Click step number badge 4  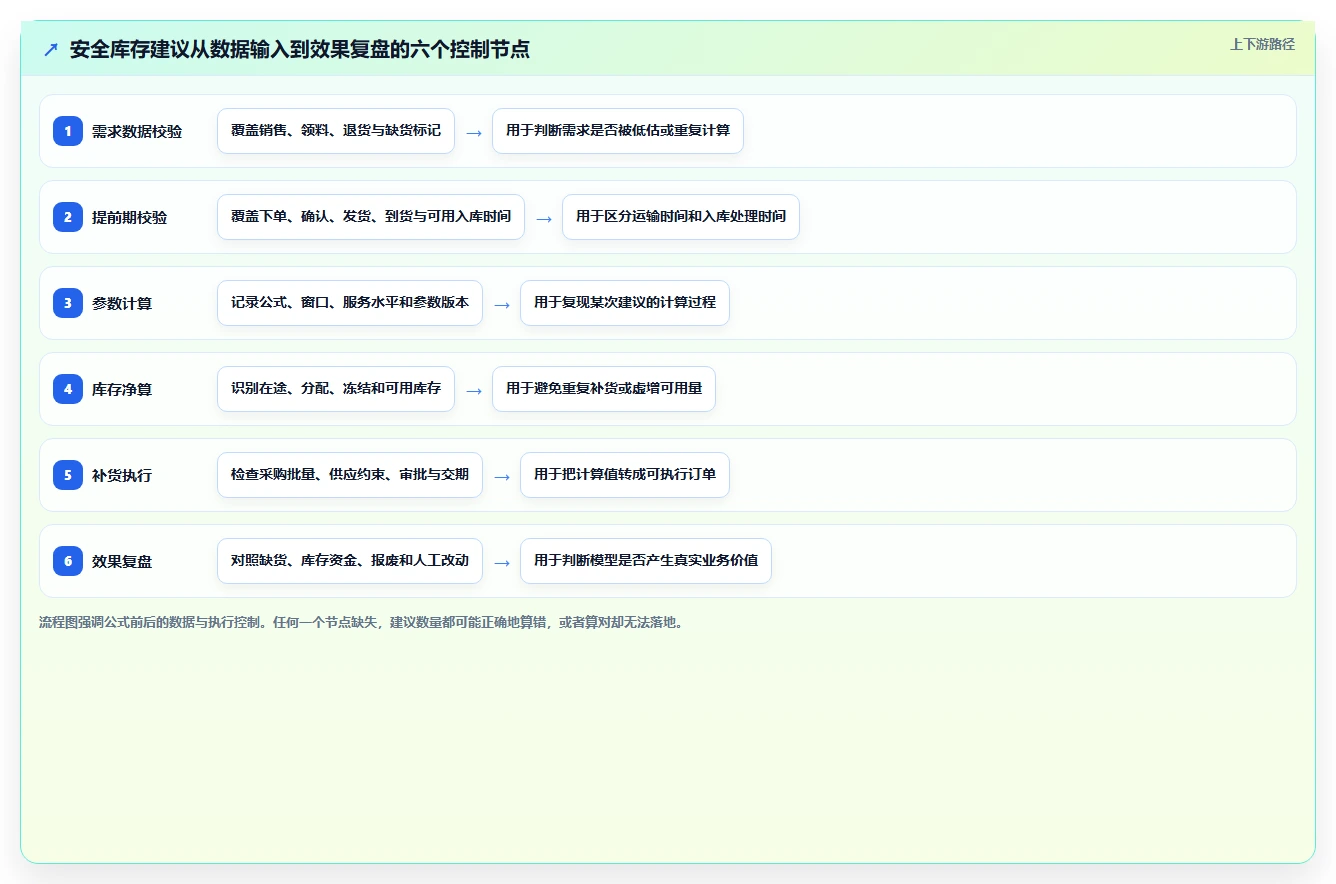[x=68, y=389]
